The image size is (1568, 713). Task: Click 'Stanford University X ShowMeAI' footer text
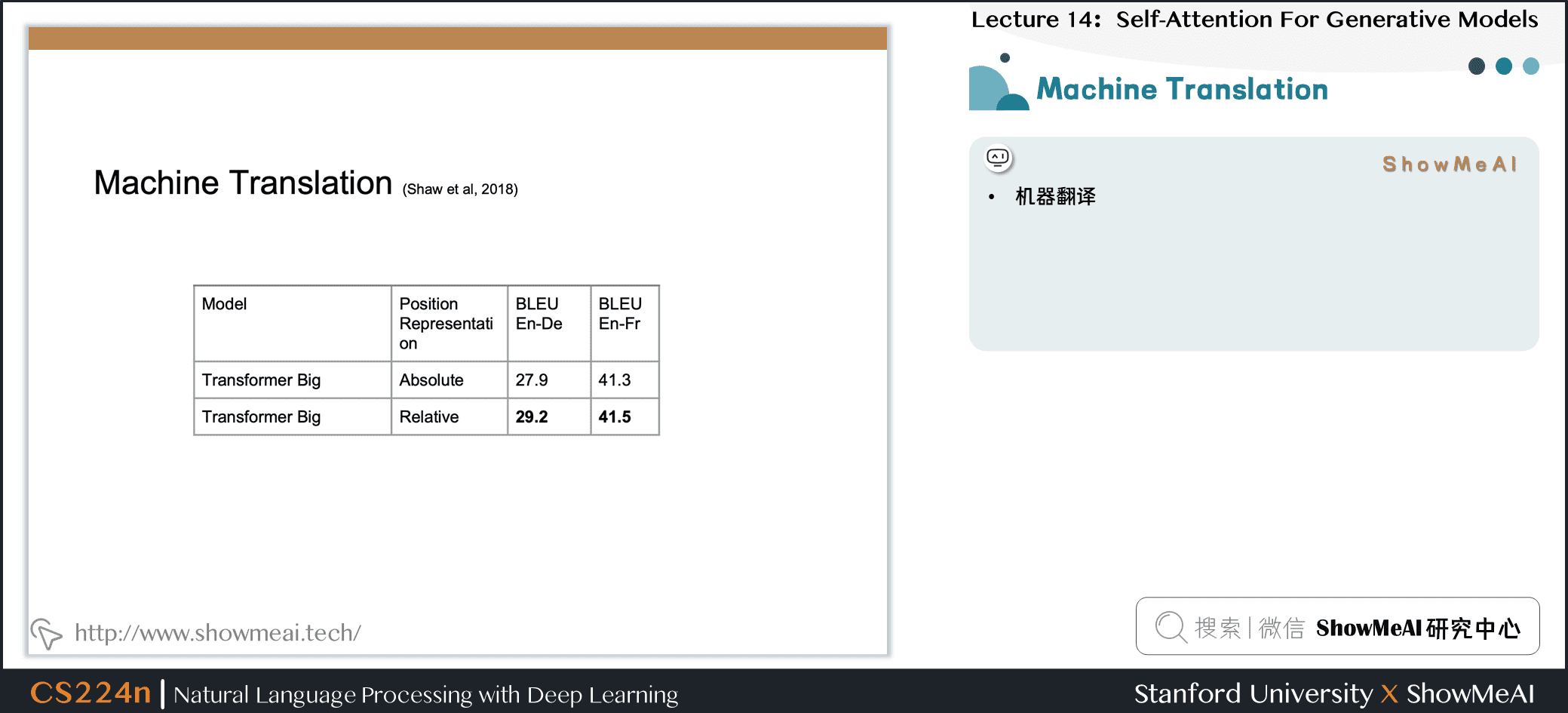coord(1334,693)
